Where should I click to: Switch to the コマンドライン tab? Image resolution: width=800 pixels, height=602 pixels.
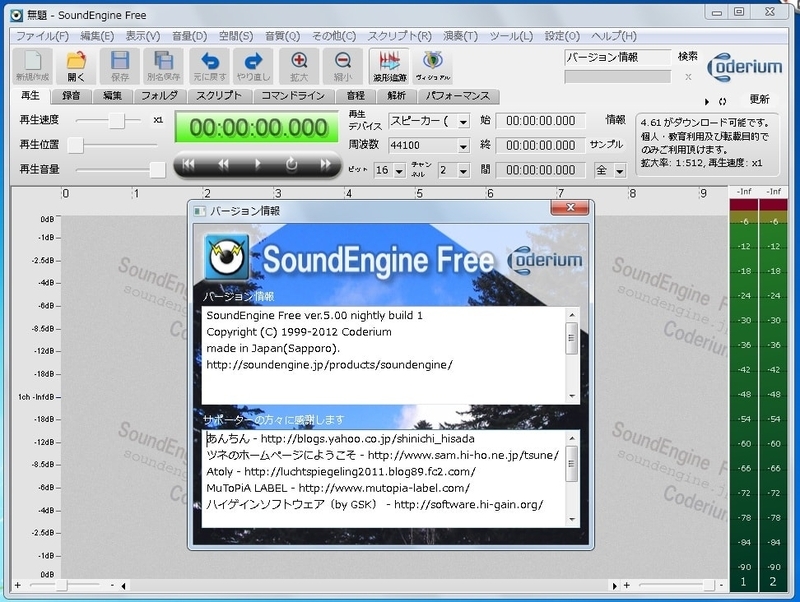(293, 96)
